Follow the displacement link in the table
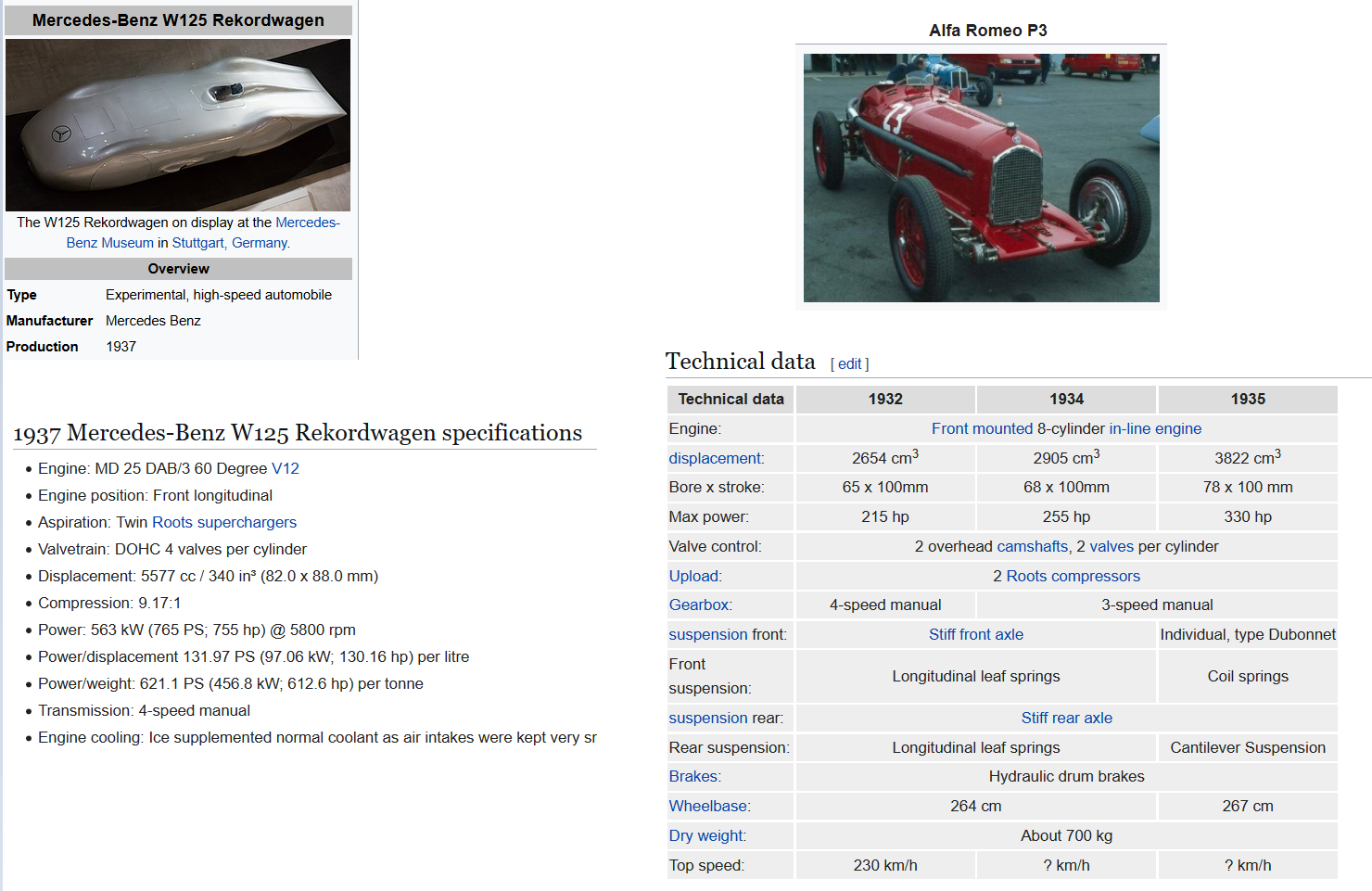The height and width of the screenshot is (891, 1372). [715, 458]
